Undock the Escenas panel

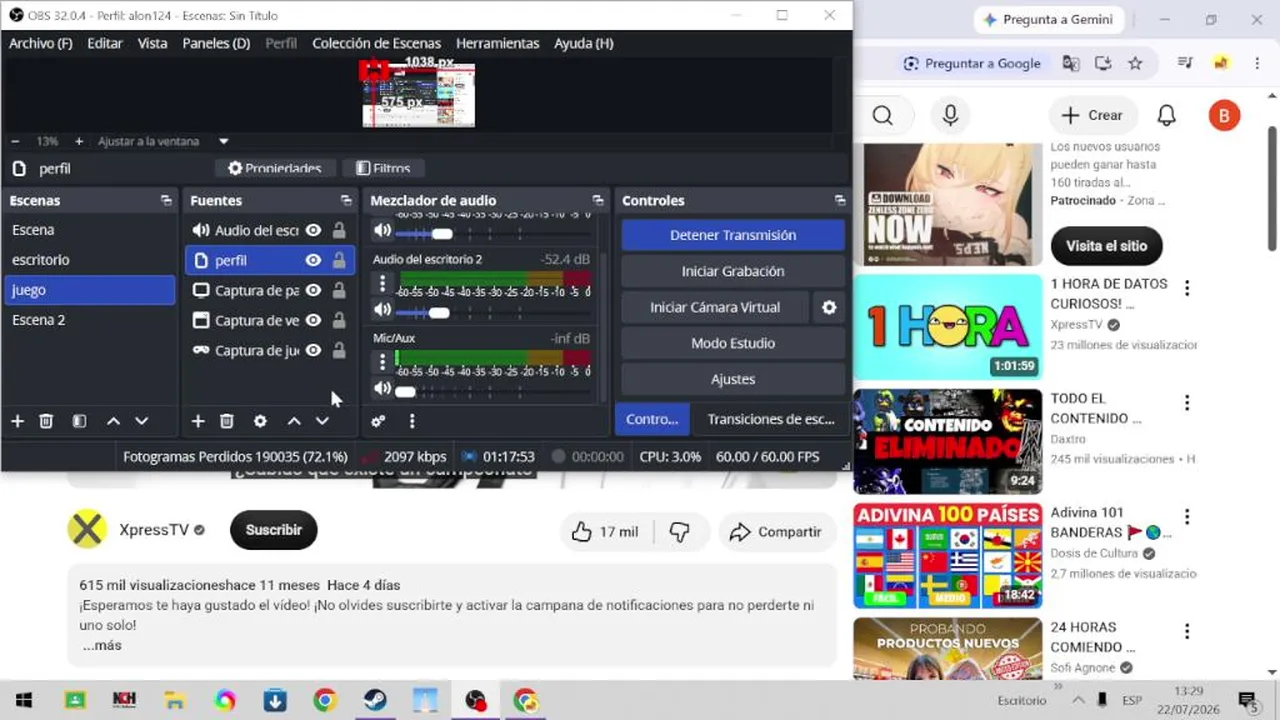(166, 200)
